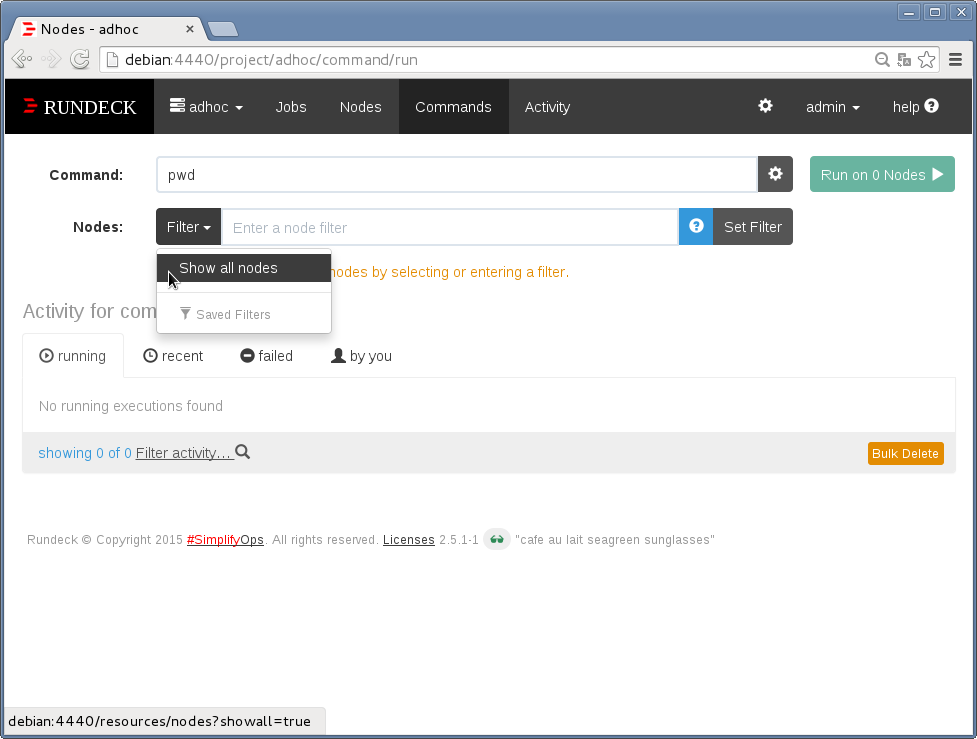Open a new browser tab
Image resolution: width=977 pixels, height=739 pixels.
pos(222,29)
